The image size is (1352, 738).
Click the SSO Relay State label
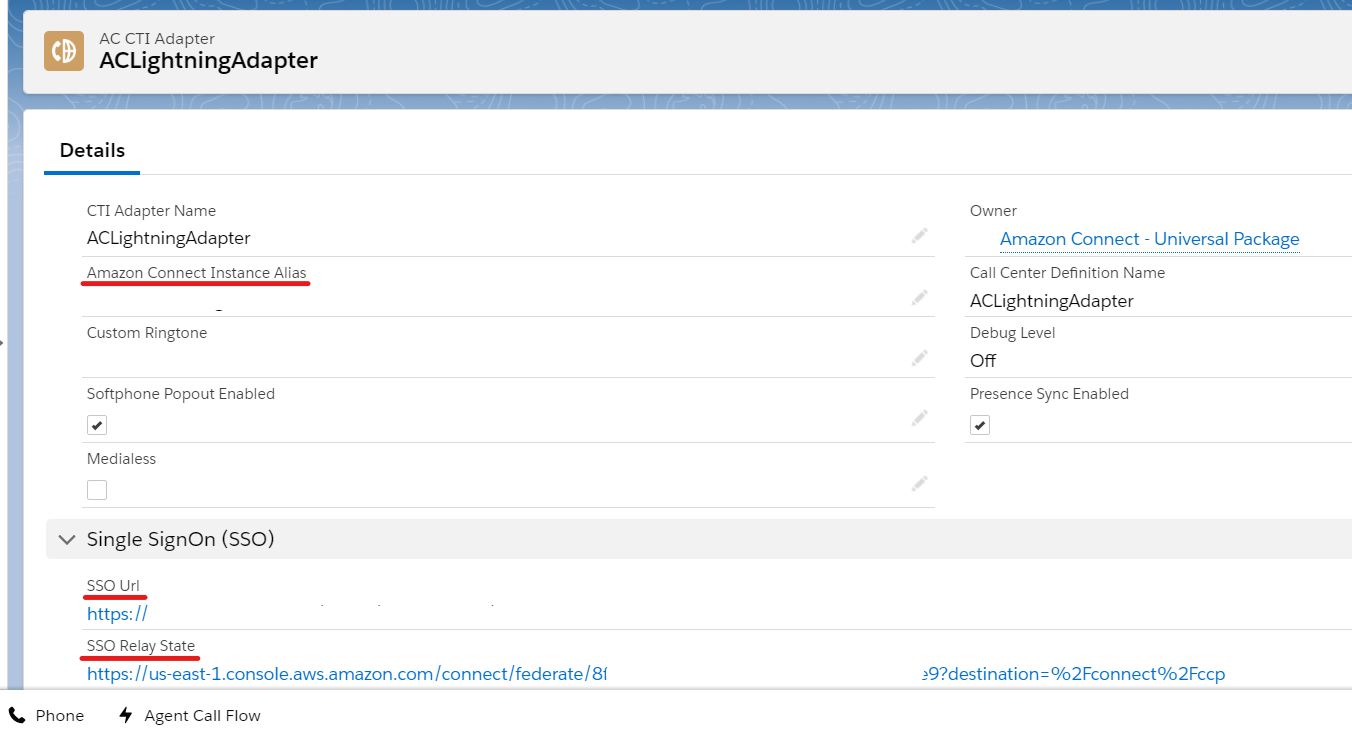coord(141,645)
